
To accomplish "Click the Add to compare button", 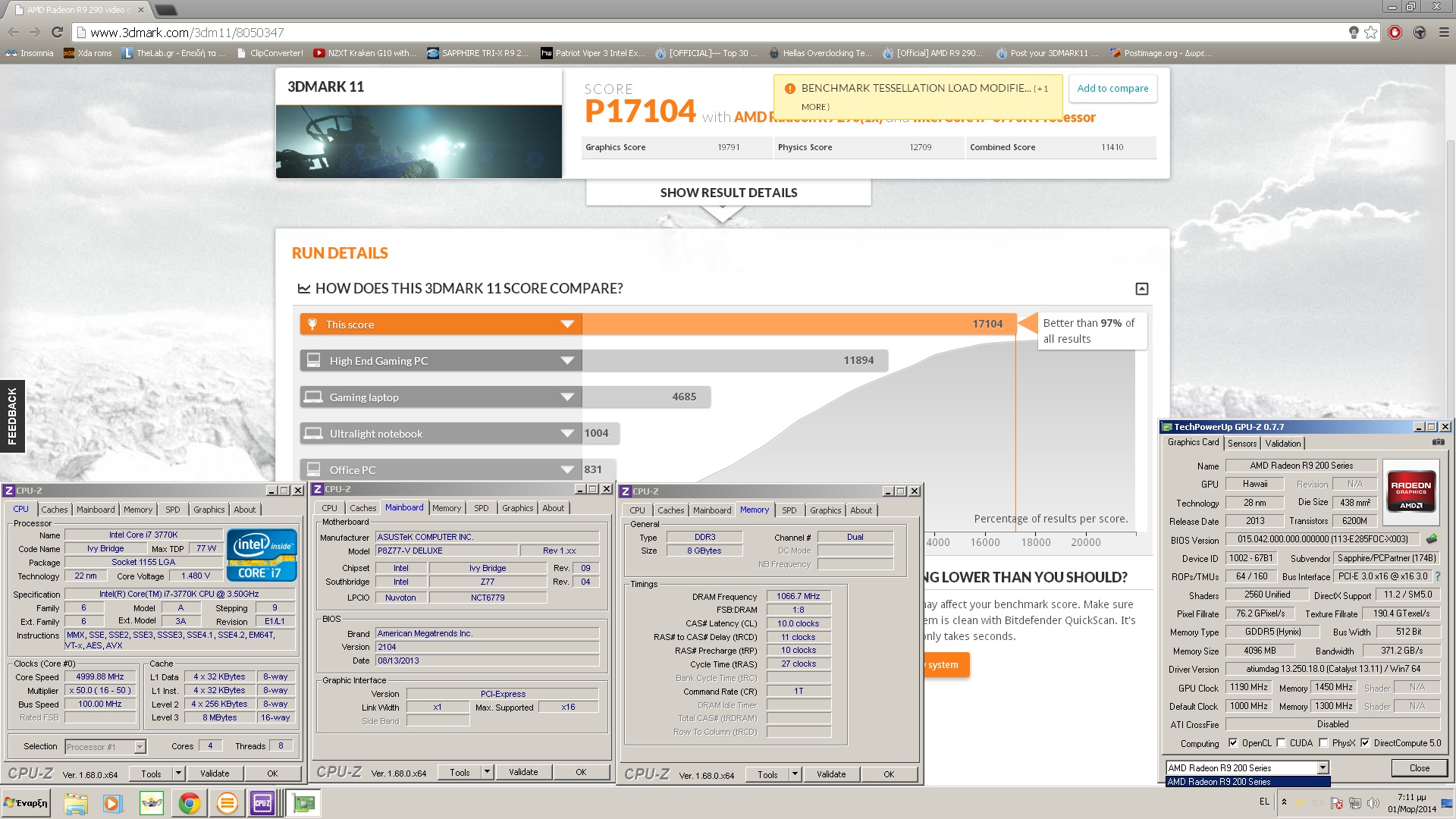I will pos(1112,89).
